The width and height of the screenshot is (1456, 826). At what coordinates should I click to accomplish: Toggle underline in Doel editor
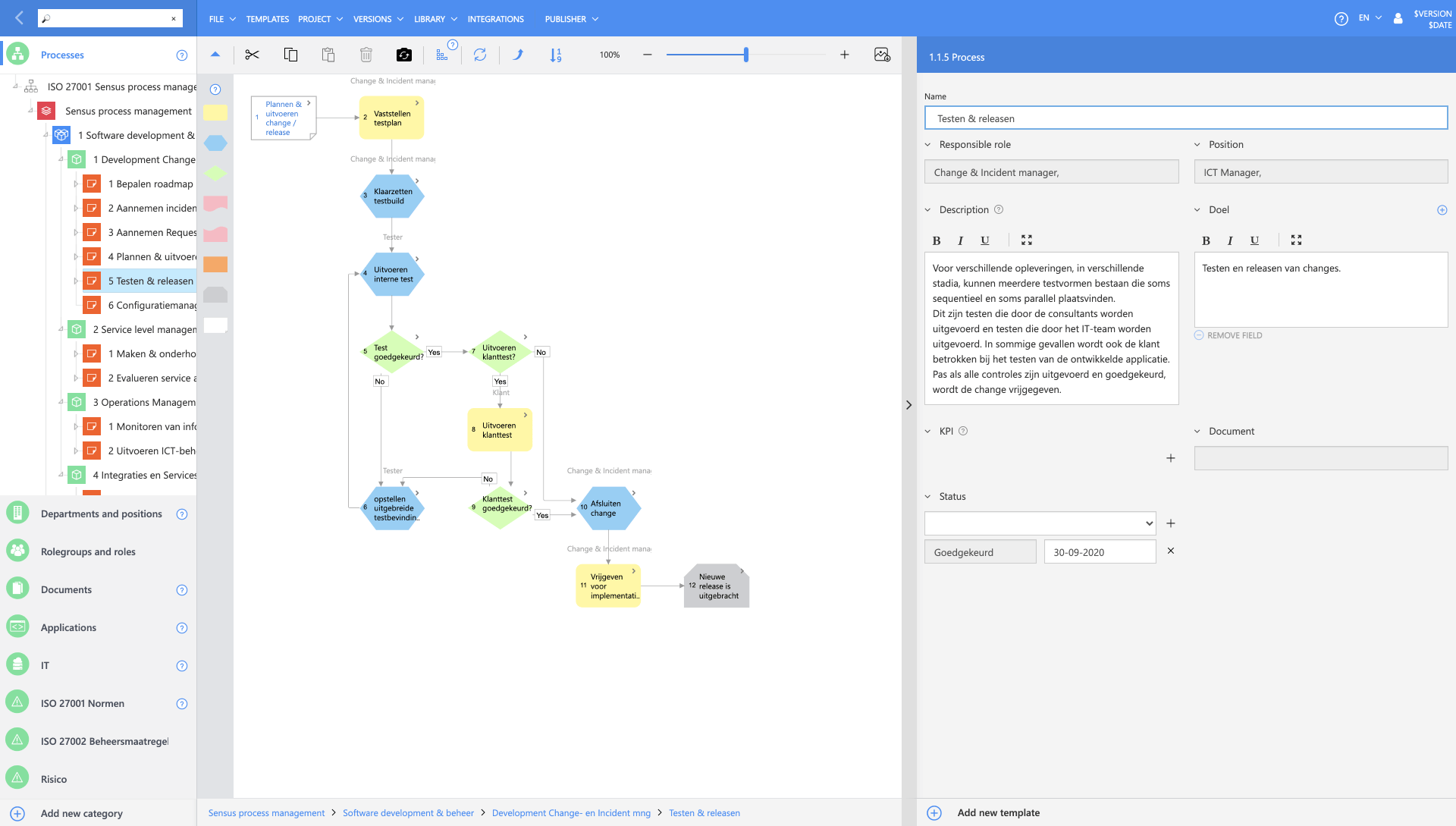1254,240
